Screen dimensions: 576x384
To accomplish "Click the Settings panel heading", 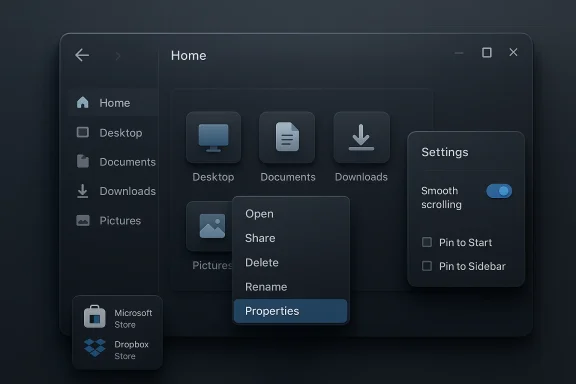I will (445, 152).
